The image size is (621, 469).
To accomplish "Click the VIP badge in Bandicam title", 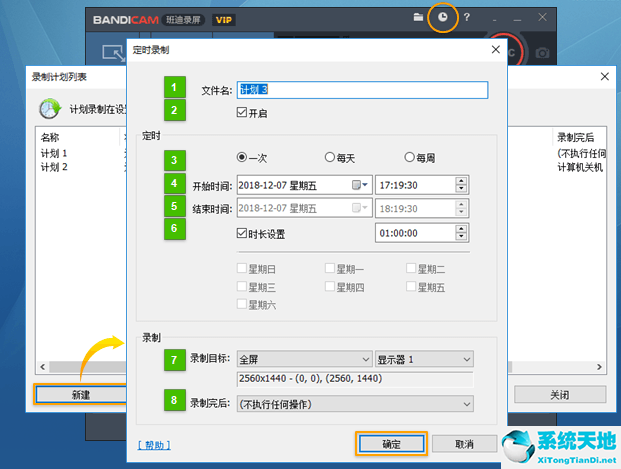I will 224,20.
